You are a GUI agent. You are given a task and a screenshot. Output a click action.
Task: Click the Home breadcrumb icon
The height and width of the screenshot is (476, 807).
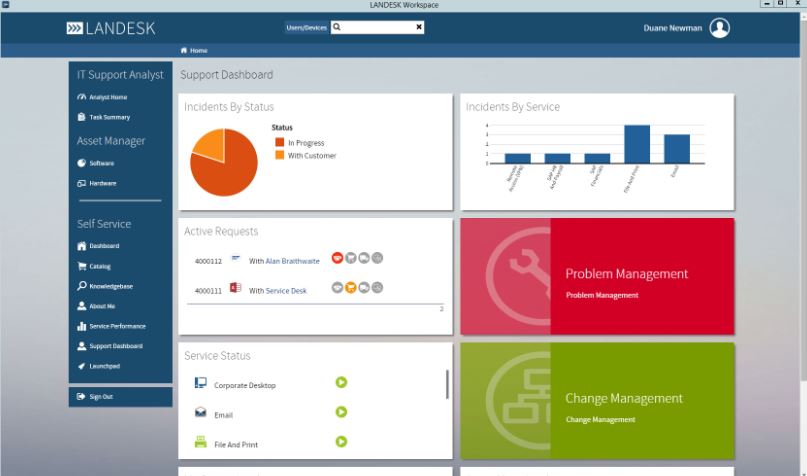(x=184, y=50)
